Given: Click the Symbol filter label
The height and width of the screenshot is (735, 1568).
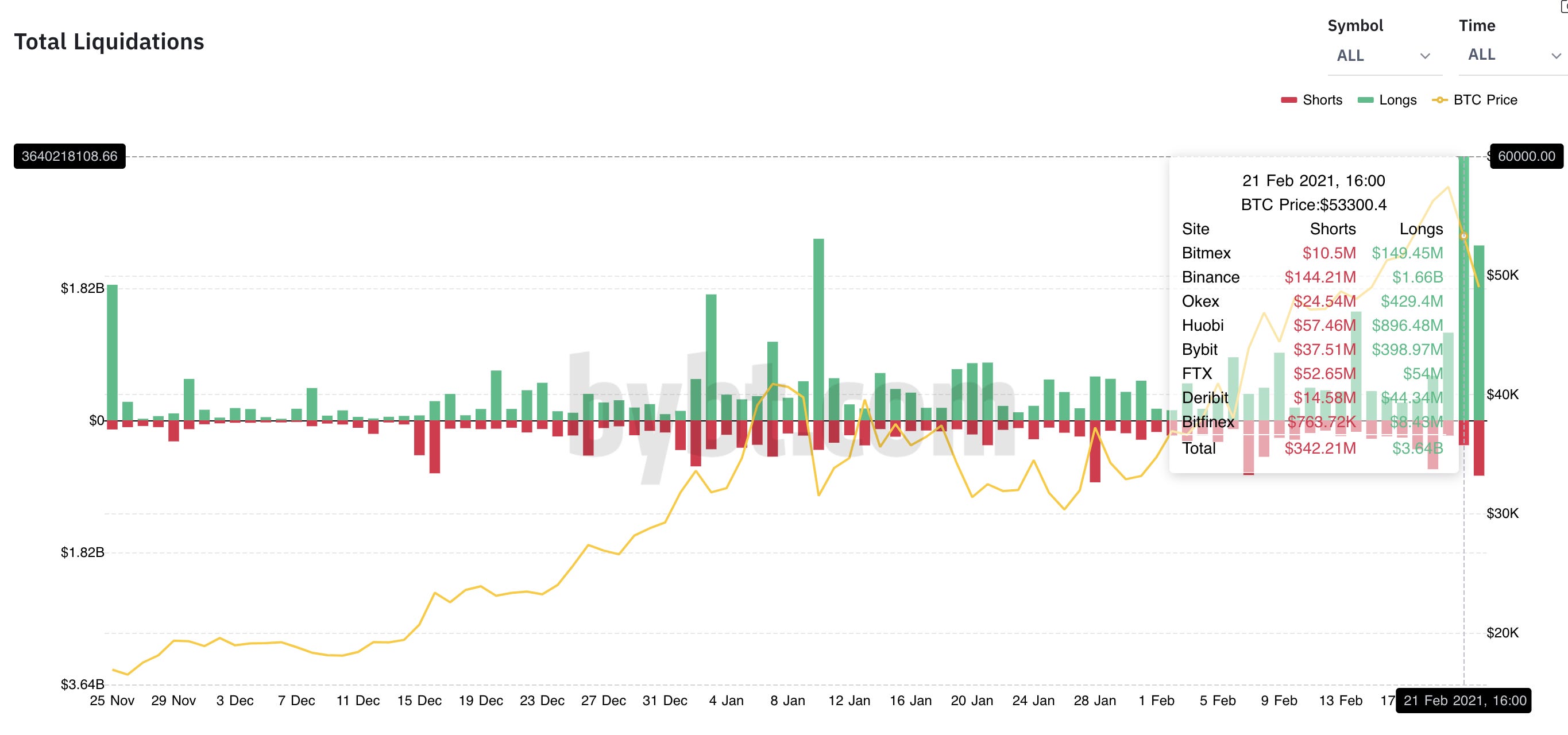Looking at the screenshot, I should point(1355,26).
